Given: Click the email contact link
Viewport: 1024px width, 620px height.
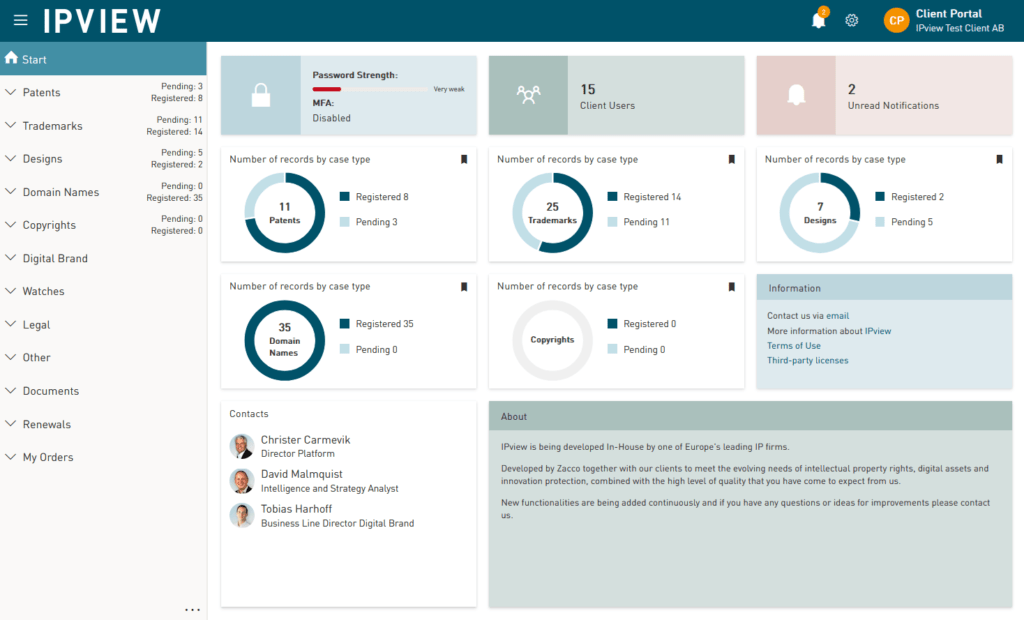Looking at the screenshot, I should pos(837,315).
